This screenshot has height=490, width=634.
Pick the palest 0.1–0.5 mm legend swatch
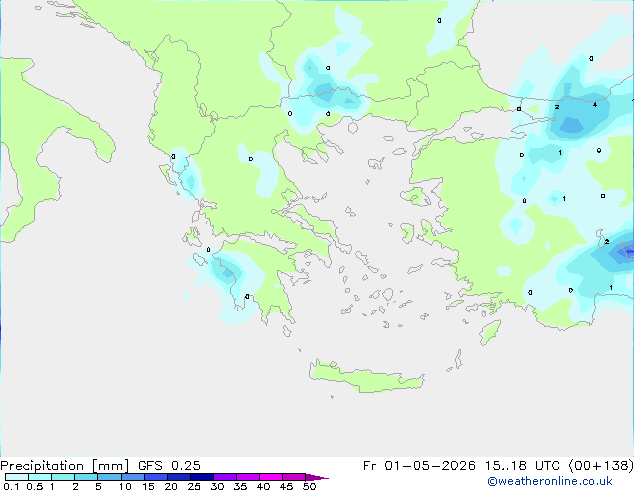[17, 477]
